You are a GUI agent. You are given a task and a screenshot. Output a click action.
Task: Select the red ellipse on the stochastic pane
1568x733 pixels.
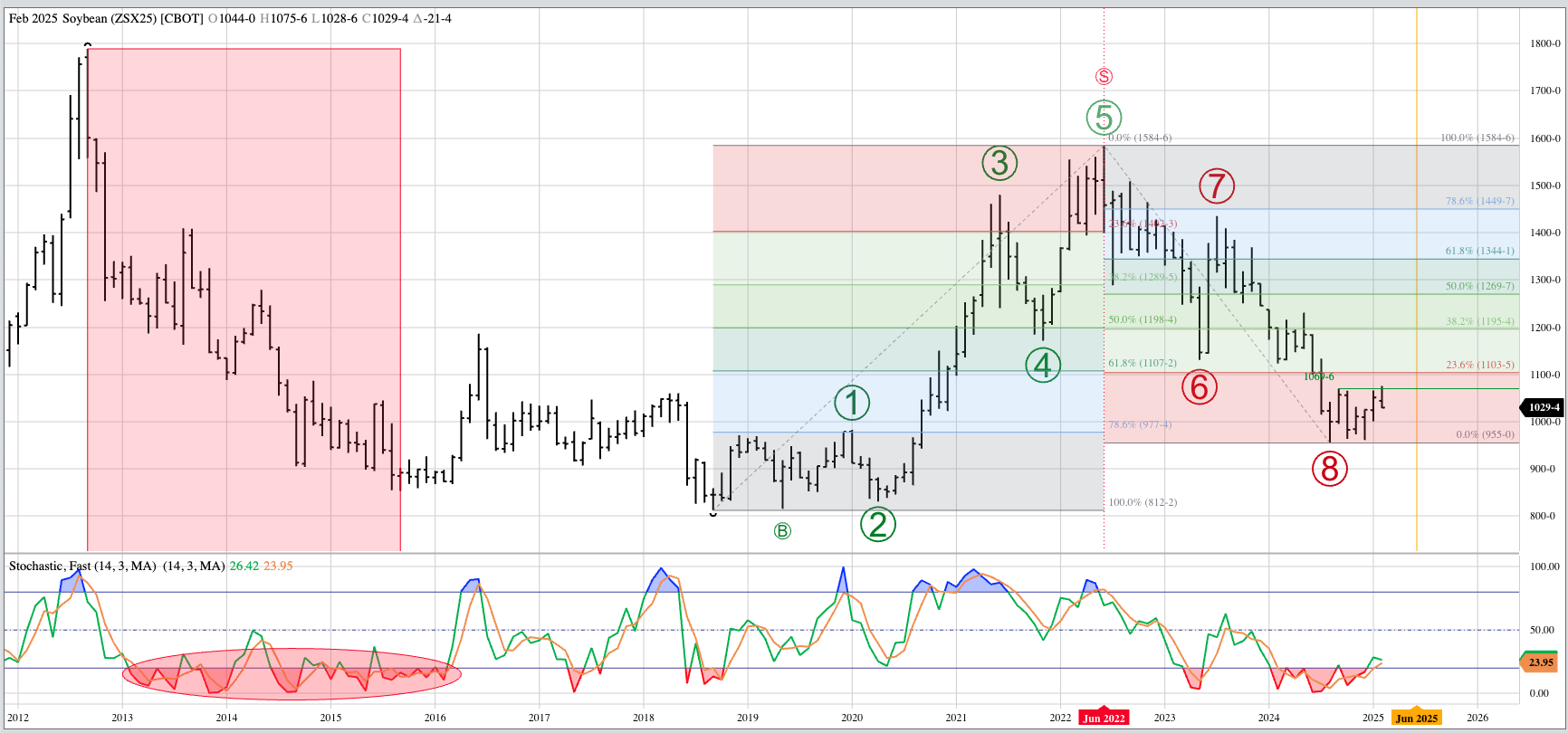point(292,674)
